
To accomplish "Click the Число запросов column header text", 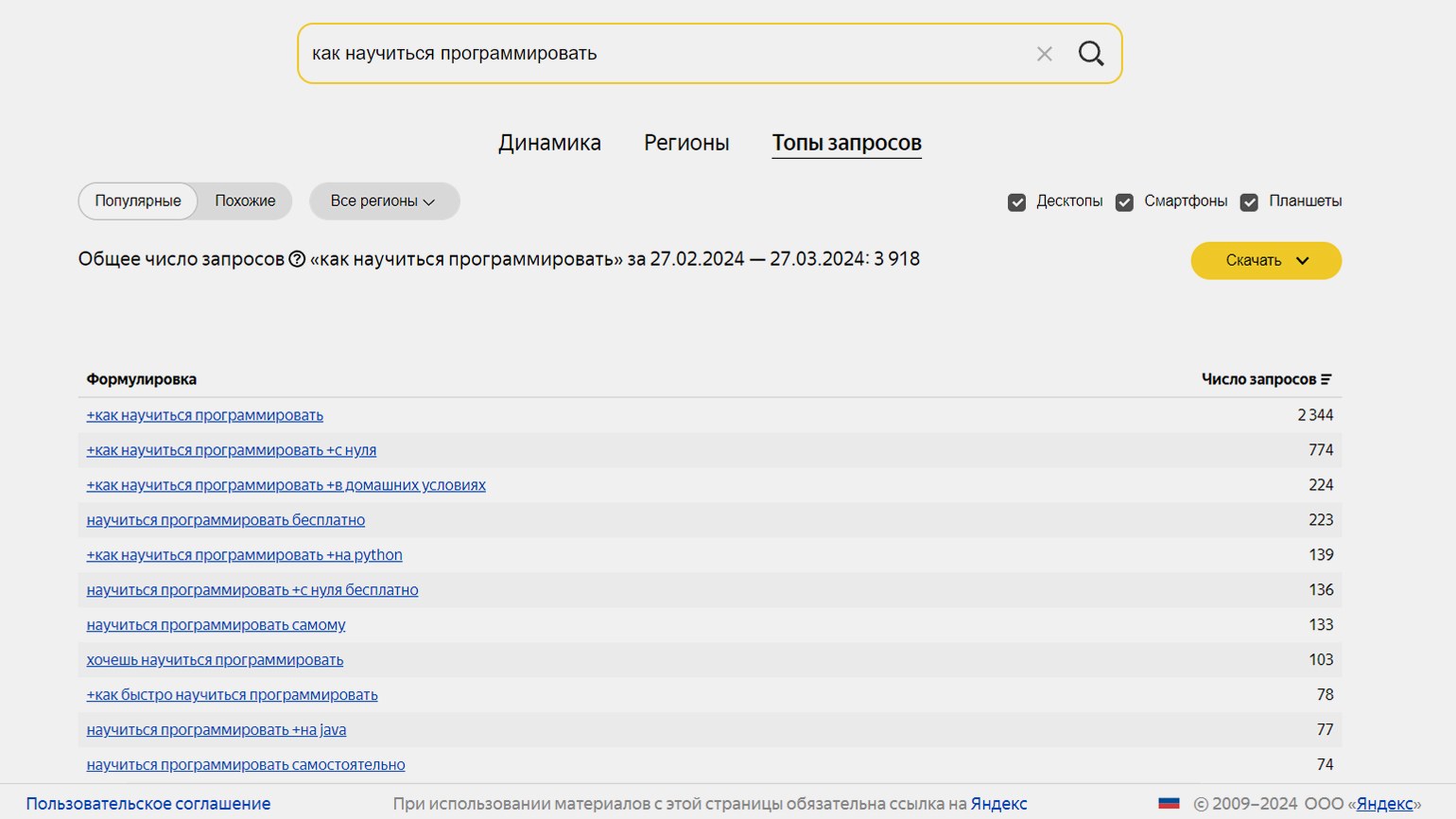I will (1258, 379).
